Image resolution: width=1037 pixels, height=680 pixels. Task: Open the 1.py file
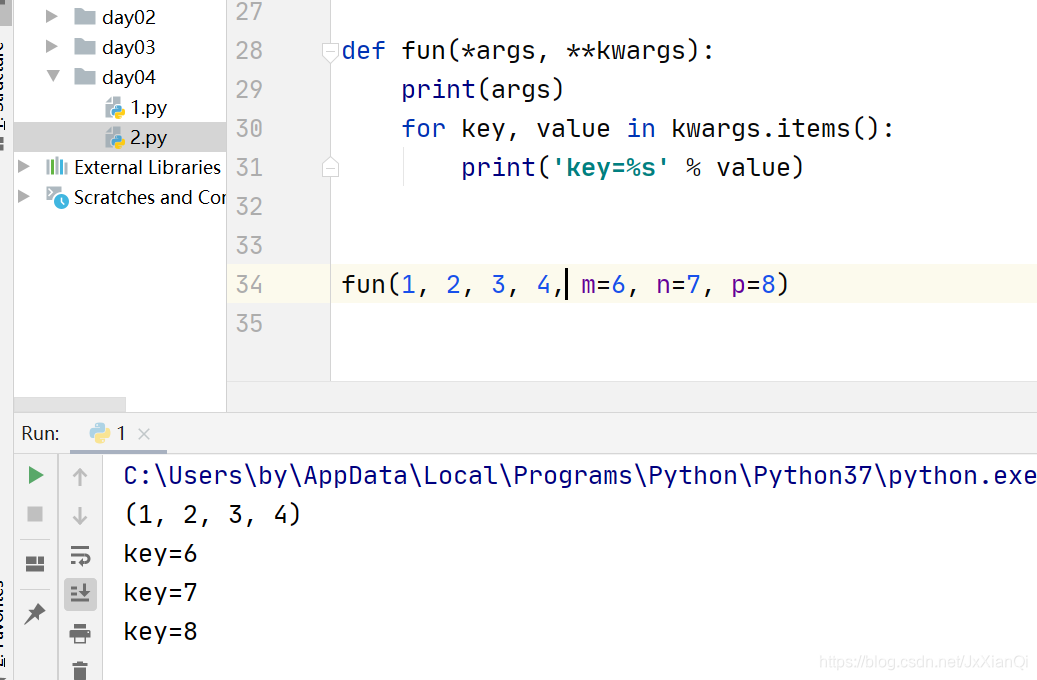click(x=136, y=107)
